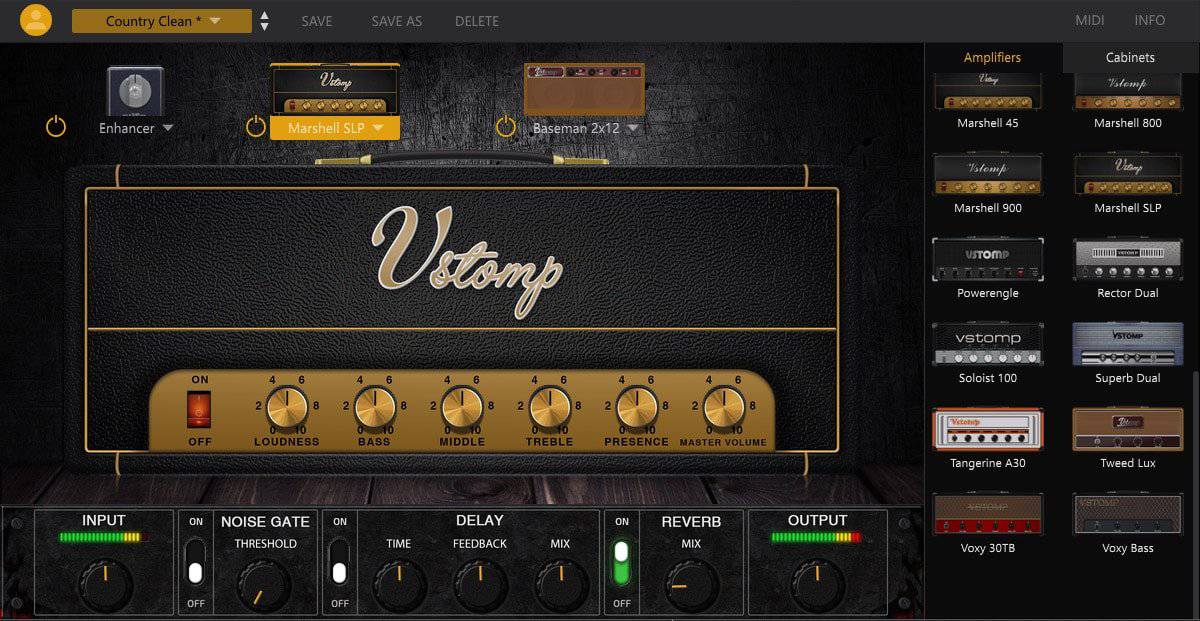
Task: Click the Input level meter
Action: pyautogui.click(x=103, y=537)
